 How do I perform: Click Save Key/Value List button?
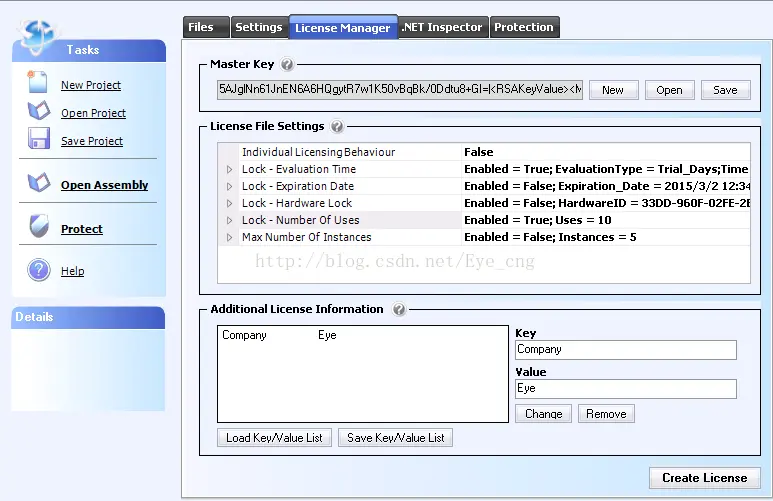click(x=395, y=437)
